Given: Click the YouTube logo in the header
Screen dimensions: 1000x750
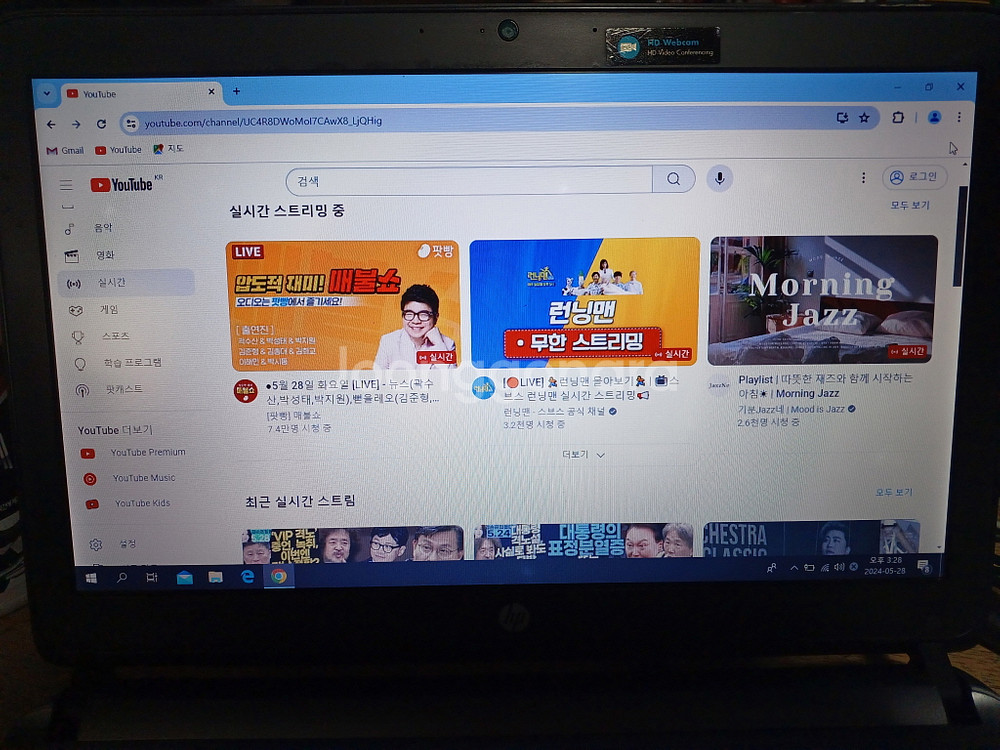Looking at the screenshot, I should (x=122, y=184).
